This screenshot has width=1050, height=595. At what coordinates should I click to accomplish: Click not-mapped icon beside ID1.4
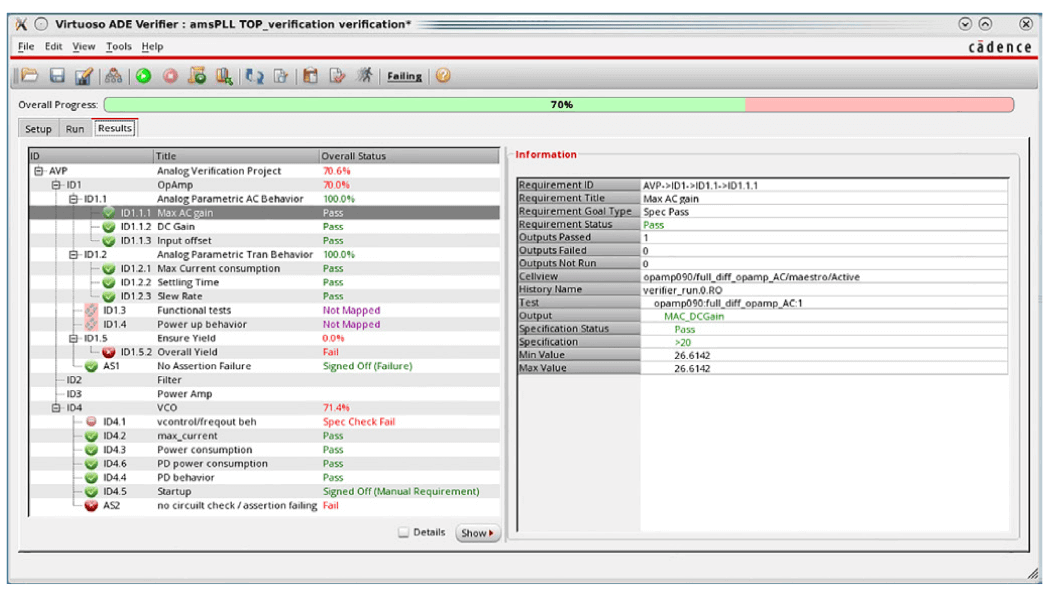91,325
